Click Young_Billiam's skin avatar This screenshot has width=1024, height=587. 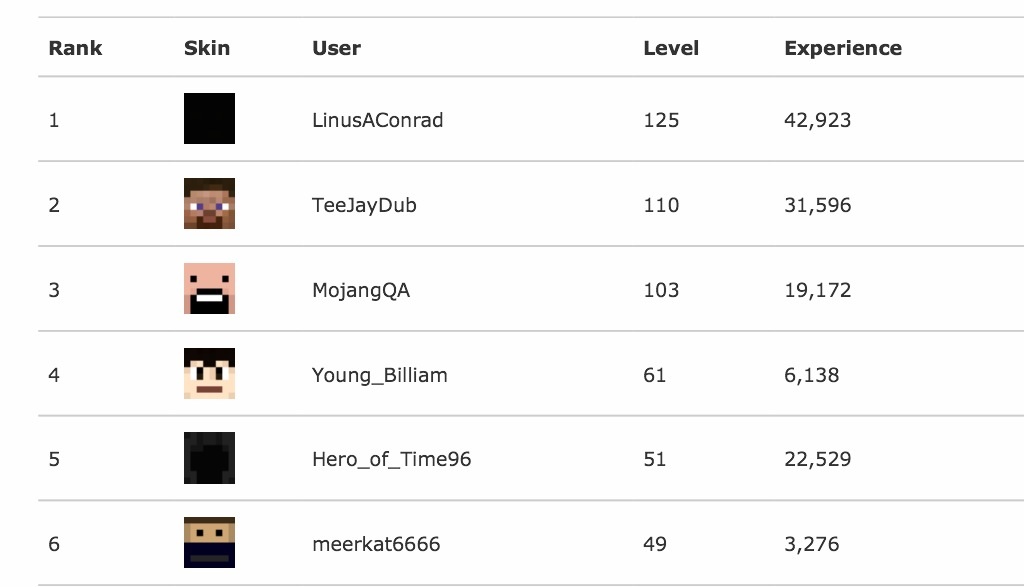tap(209, 374)
